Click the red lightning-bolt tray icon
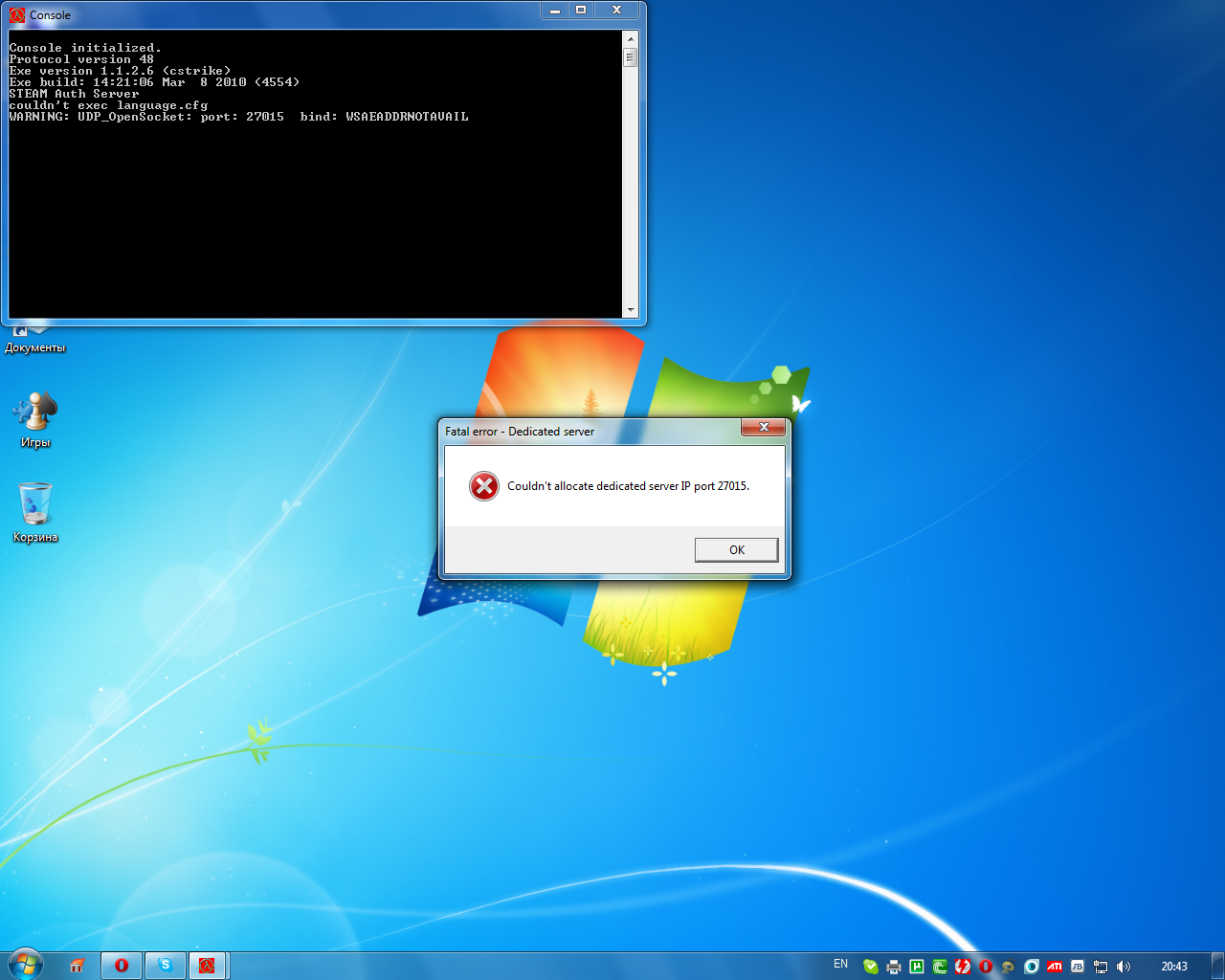The height and width of the screenshot is (980, 1225). 963,967
